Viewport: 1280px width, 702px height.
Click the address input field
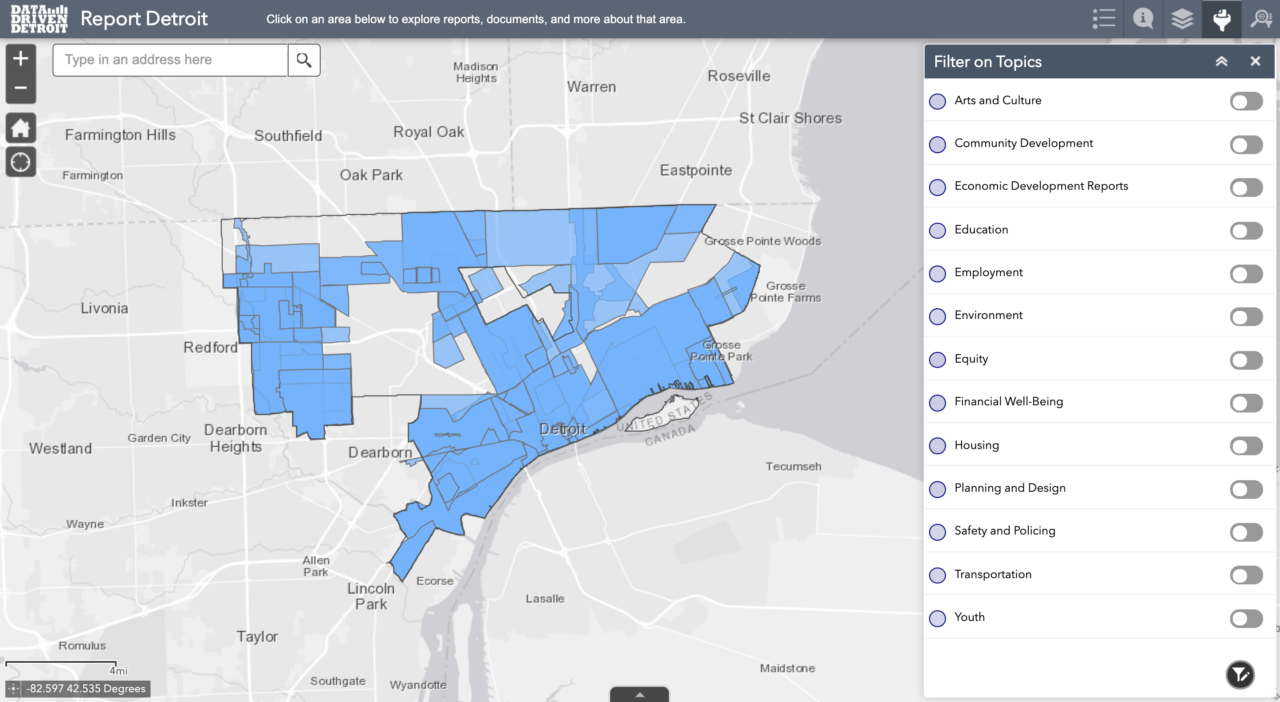[x=170, y=60]
